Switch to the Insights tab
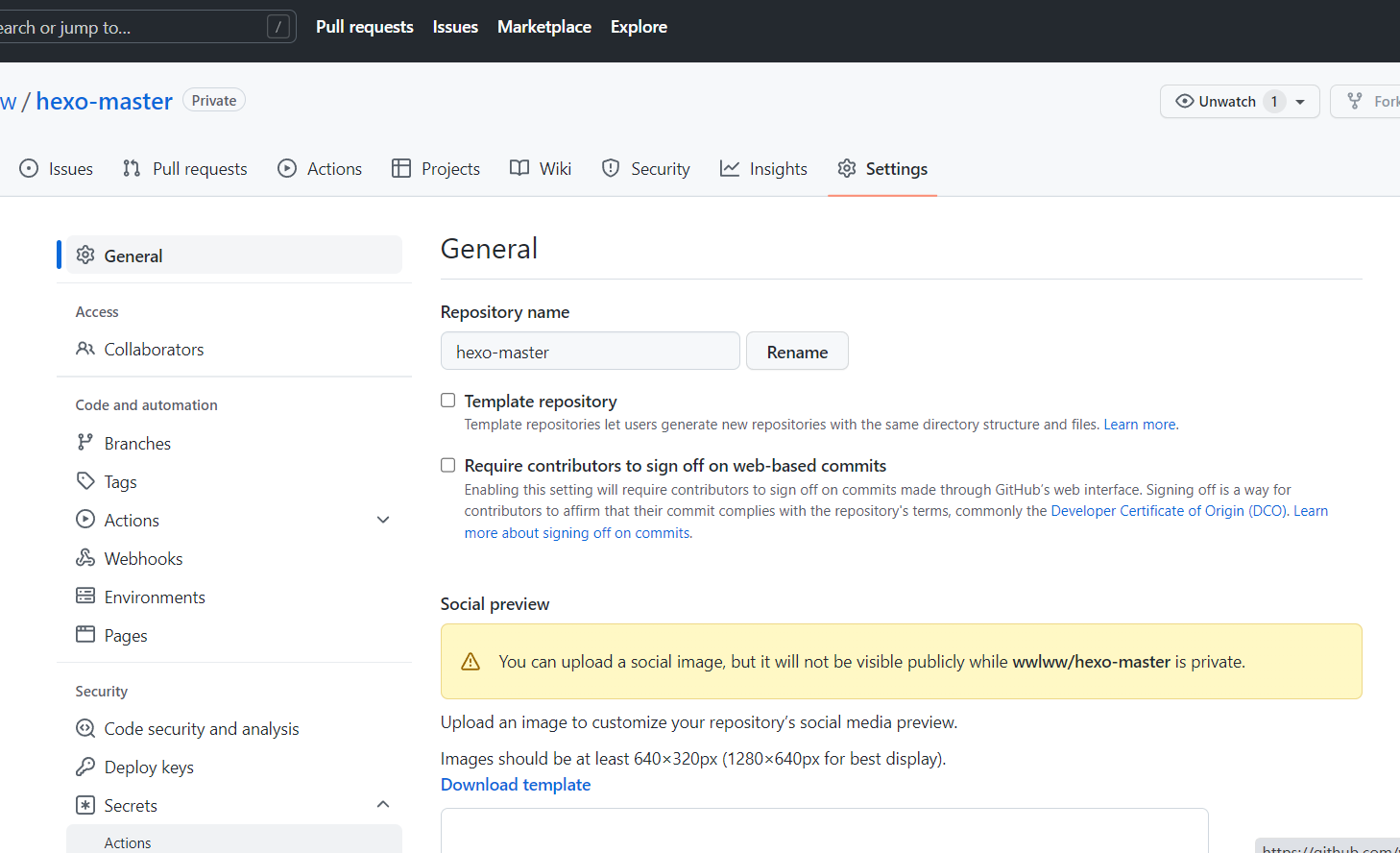Image resolution: width=1400 pixels, height=853 pixels. pos(764,168)
